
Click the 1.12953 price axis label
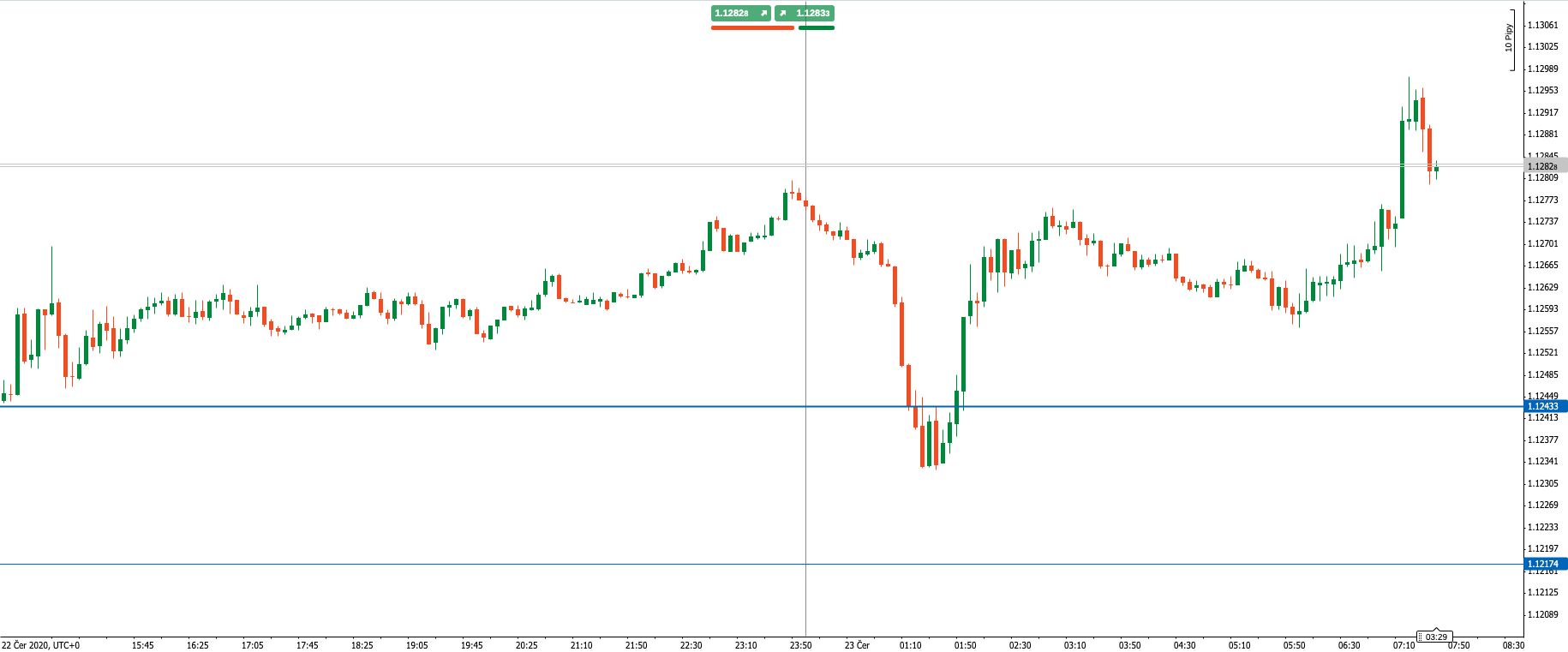[x=1543, y=90]
